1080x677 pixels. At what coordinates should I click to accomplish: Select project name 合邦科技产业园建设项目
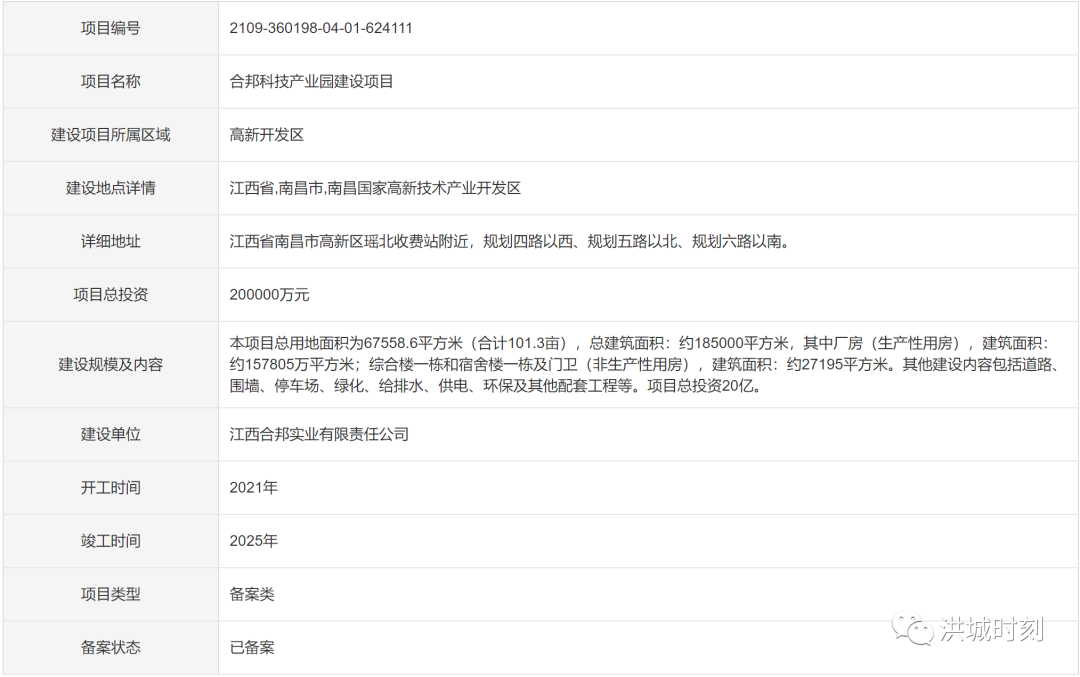(311, 81)
